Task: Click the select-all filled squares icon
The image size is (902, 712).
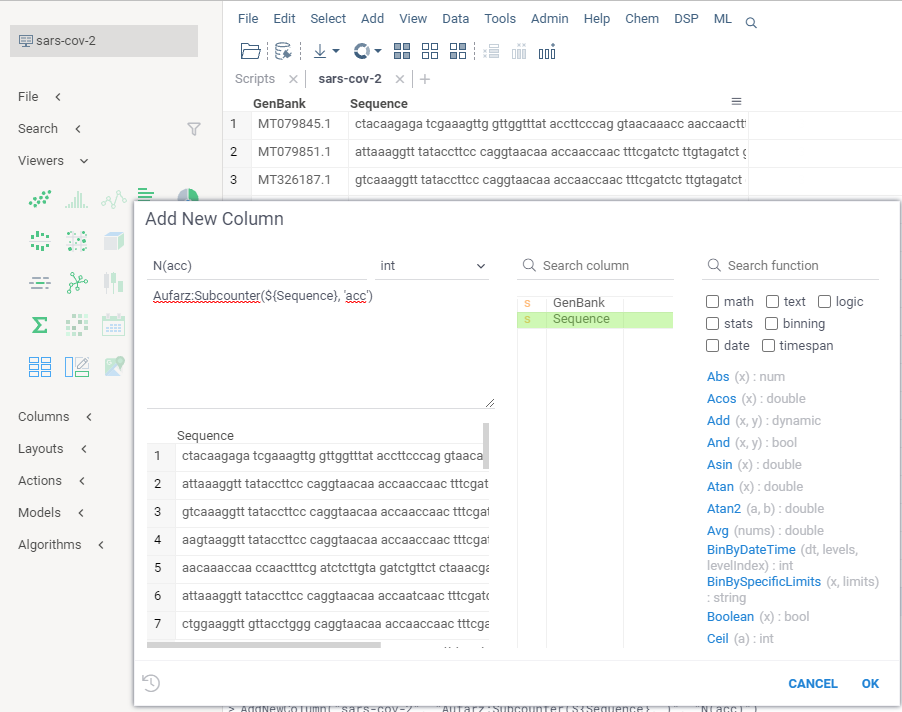Action: click(402, 51)
